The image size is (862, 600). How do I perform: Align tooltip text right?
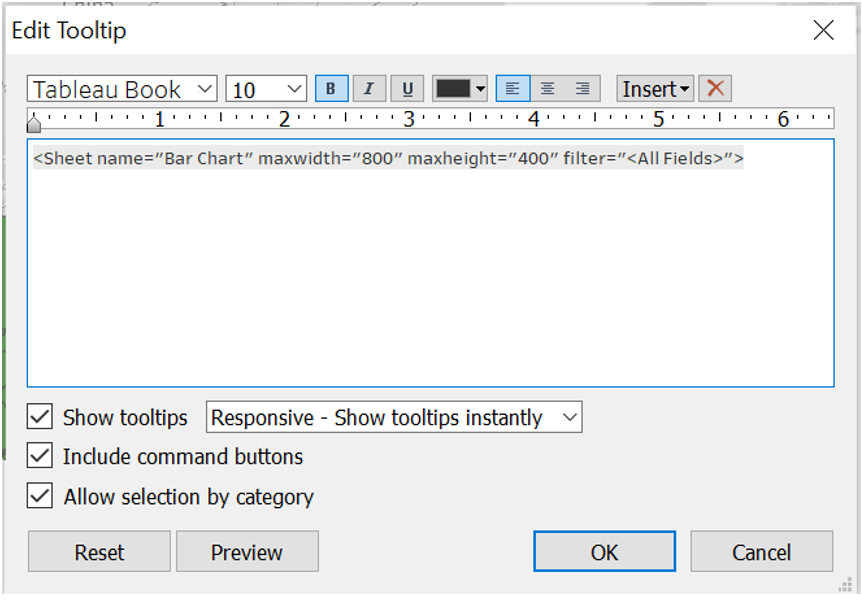pos(584,89)
